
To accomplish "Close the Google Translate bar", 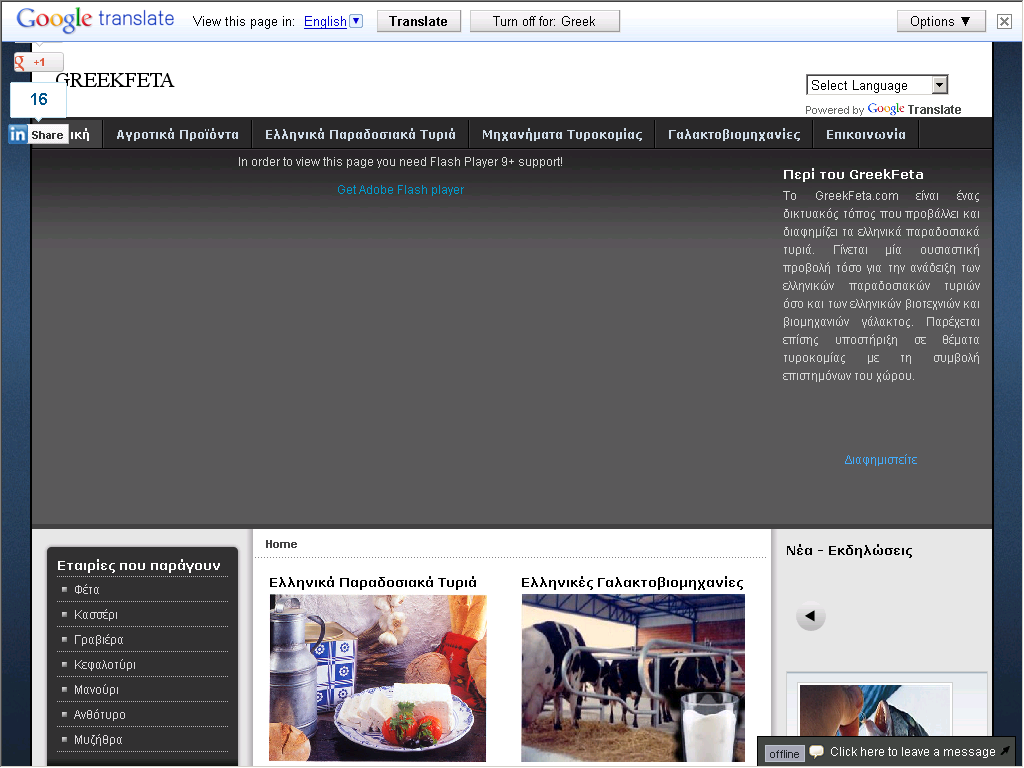I will [x=1004, y=22].
